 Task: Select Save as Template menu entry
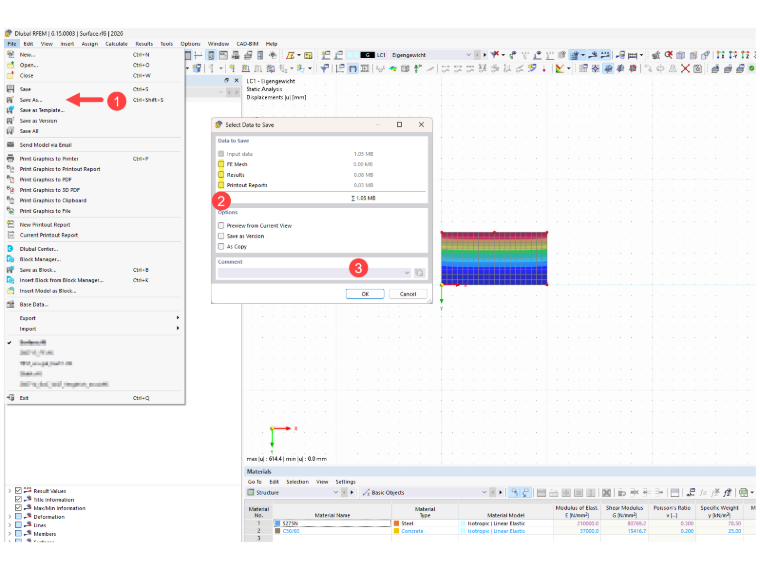42,111
